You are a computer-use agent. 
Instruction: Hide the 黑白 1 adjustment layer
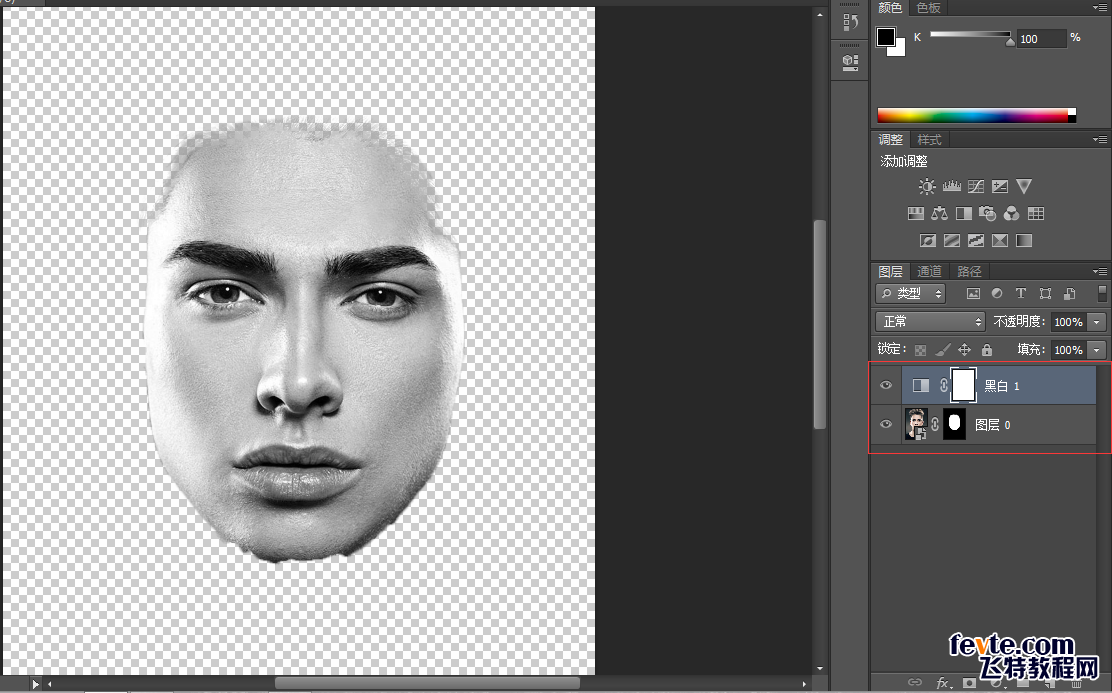coord(886,385)
